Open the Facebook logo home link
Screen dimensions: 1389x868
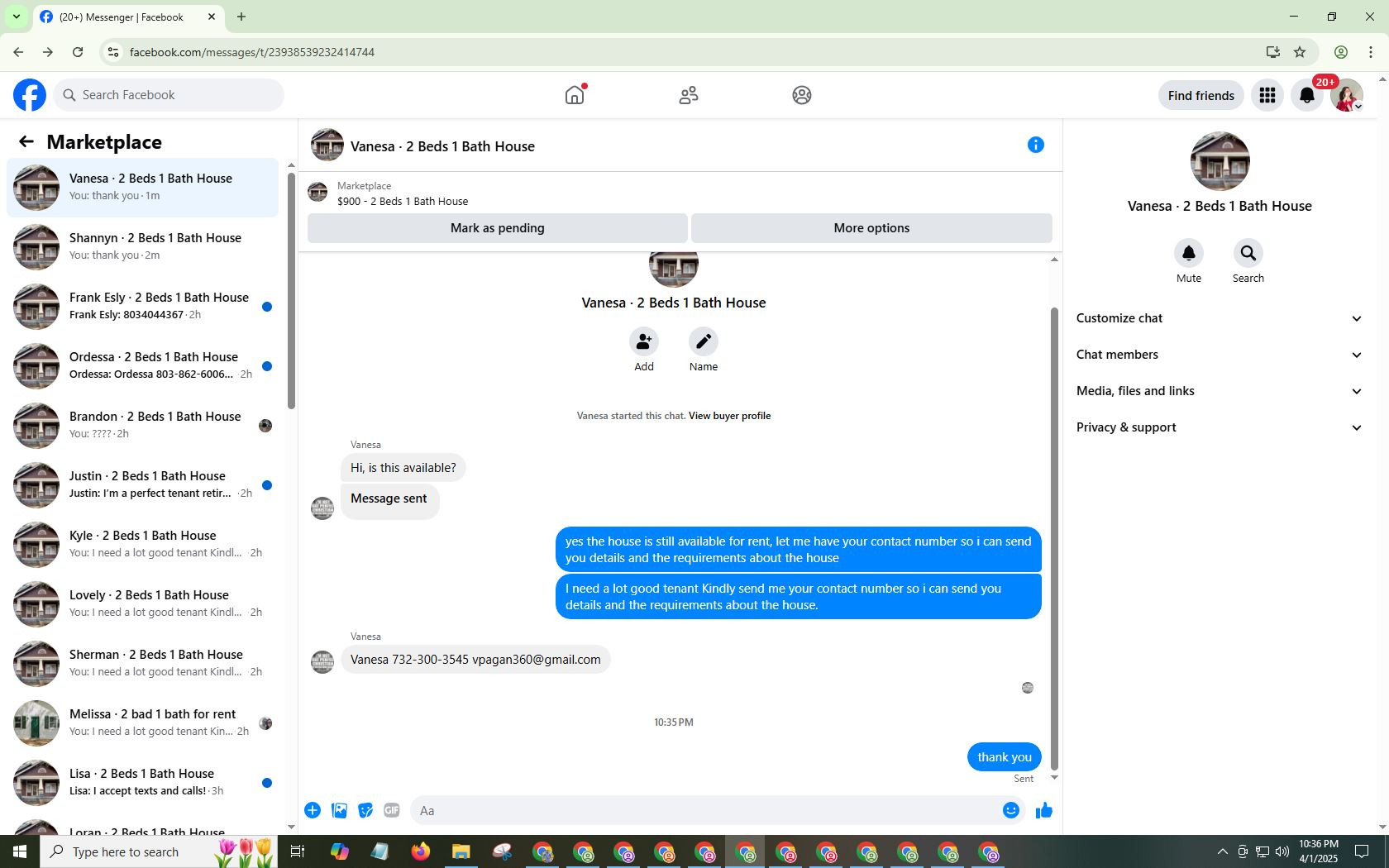pyautogui.click(x=30, y=95)
